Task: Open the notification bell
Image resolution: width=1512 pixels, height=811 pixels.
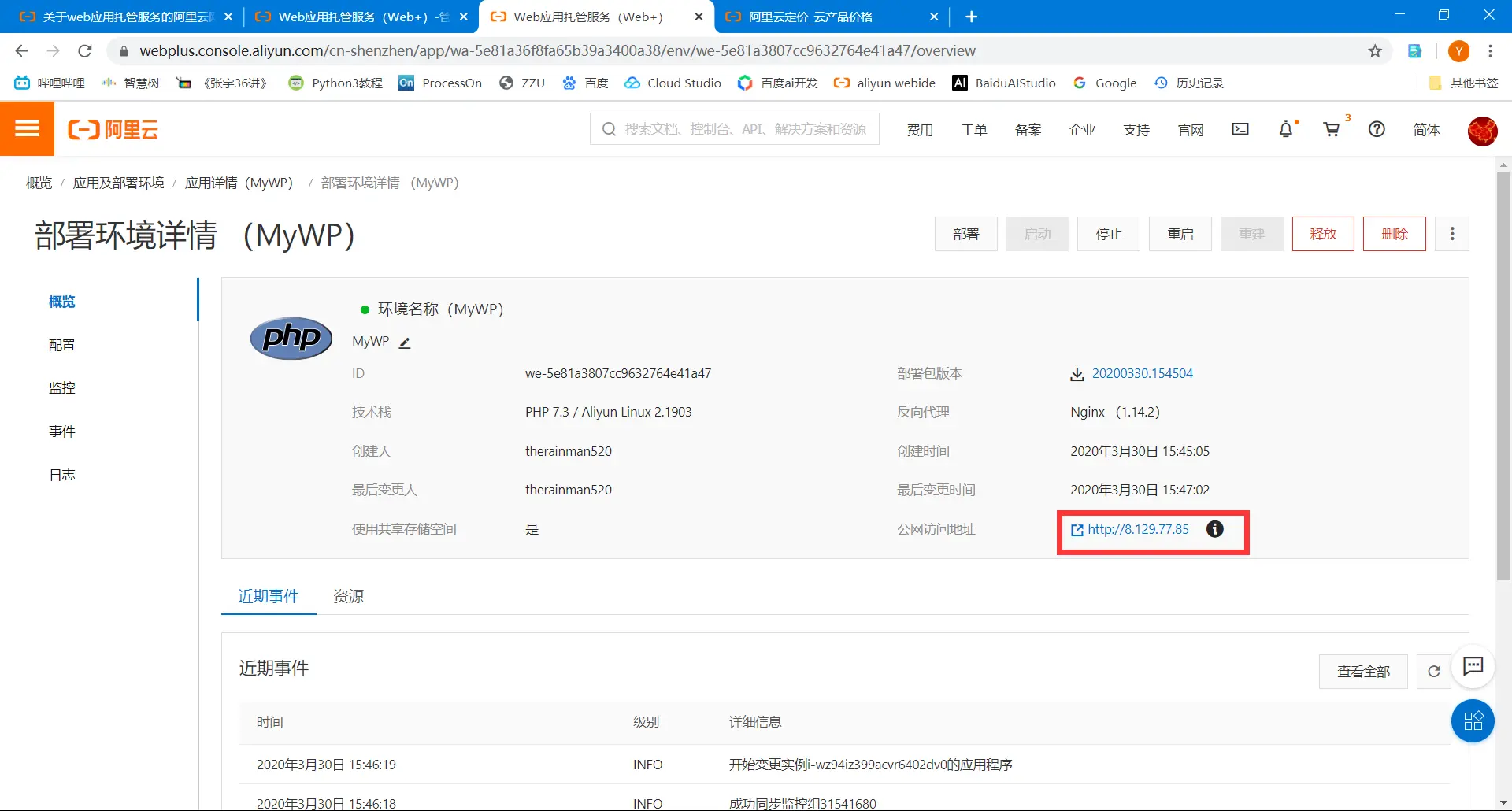Action: point(1286,129)
